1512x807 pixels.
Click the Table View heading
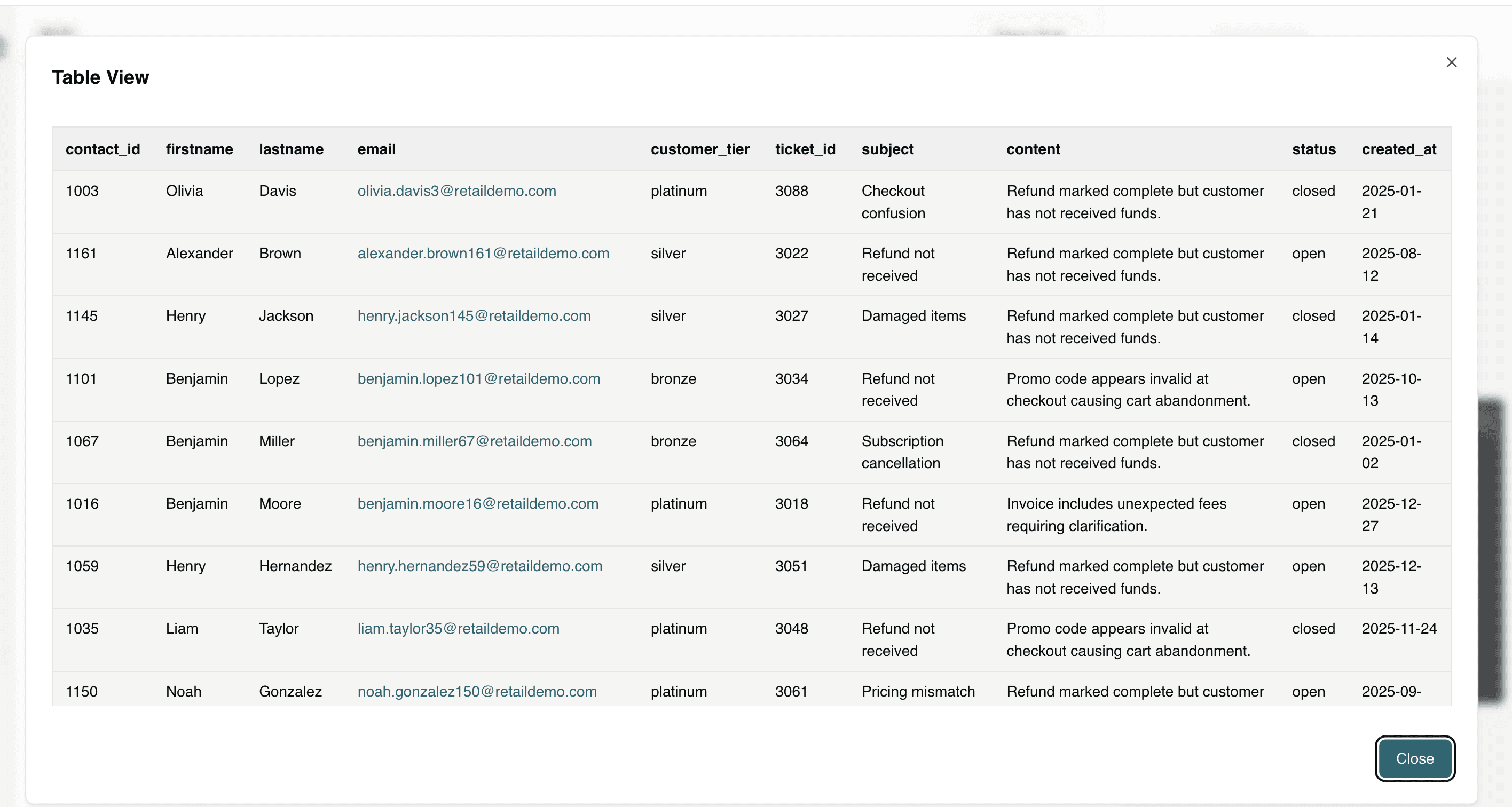[x=100, y=77]
